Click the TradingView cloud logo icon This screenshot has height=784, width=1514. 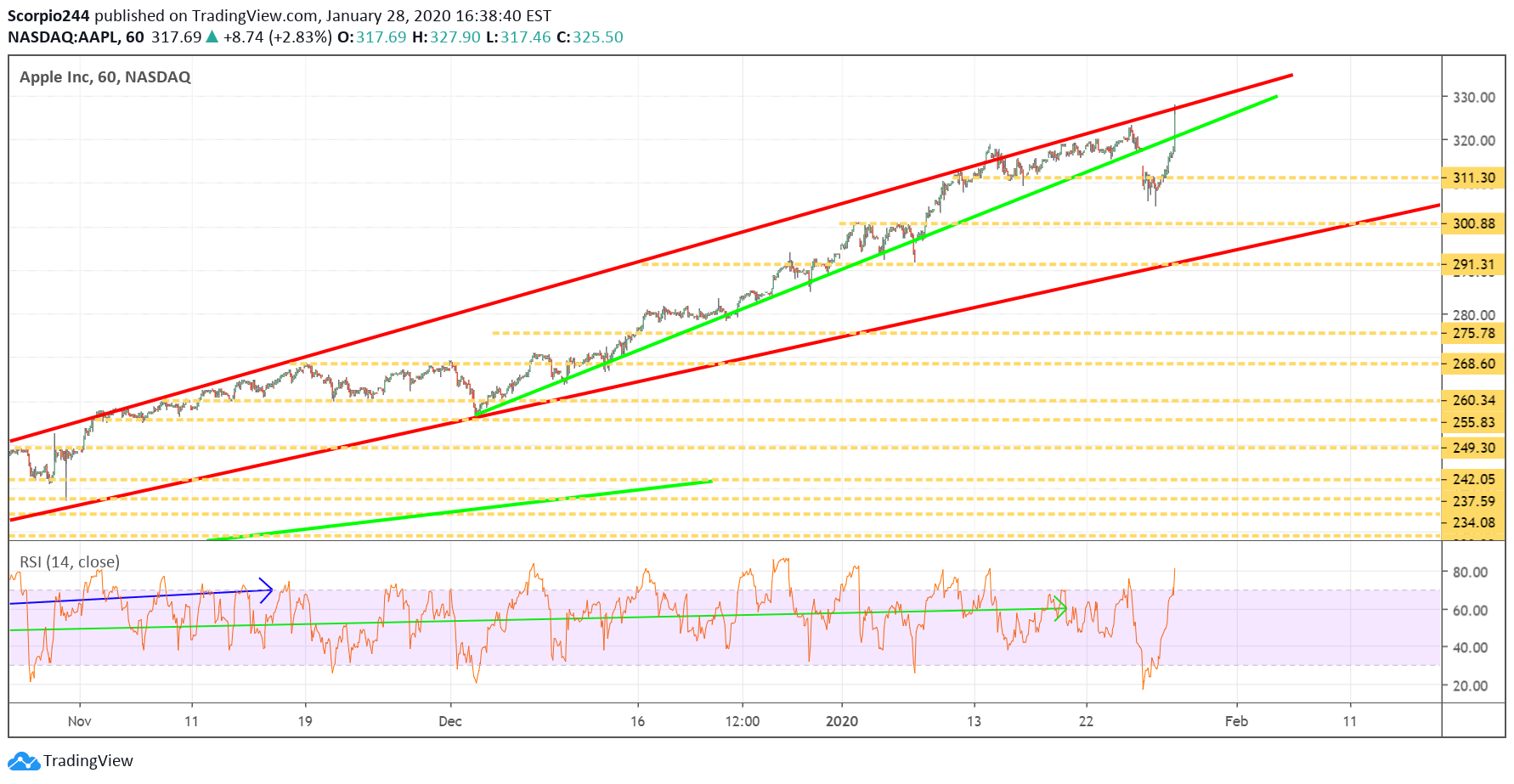[24, 761]
